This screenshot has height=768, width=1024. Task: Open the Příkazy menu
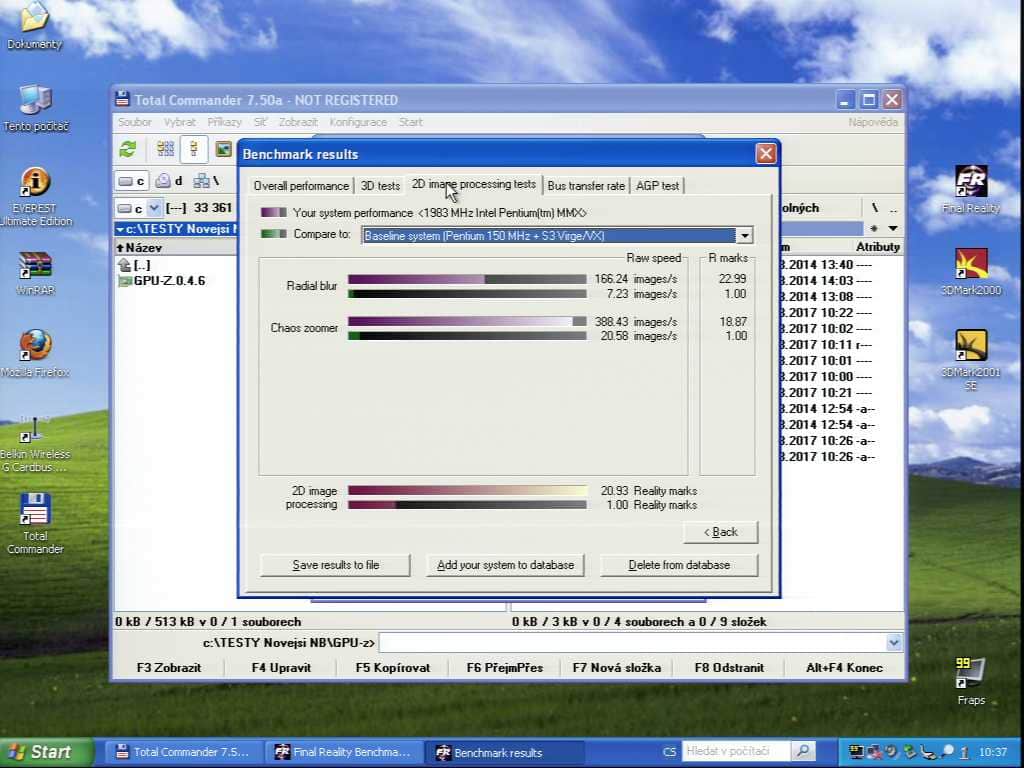224,122
